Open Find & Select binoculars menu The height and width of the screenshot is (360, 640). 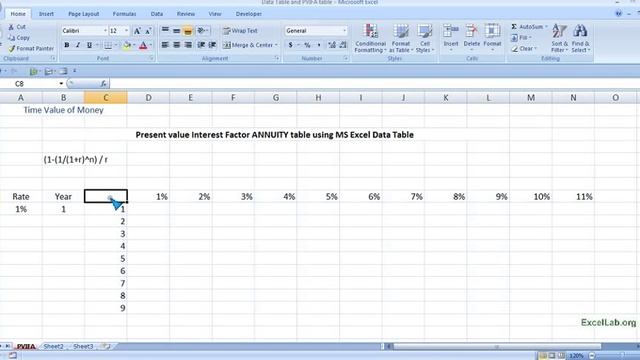pos(580,38)
